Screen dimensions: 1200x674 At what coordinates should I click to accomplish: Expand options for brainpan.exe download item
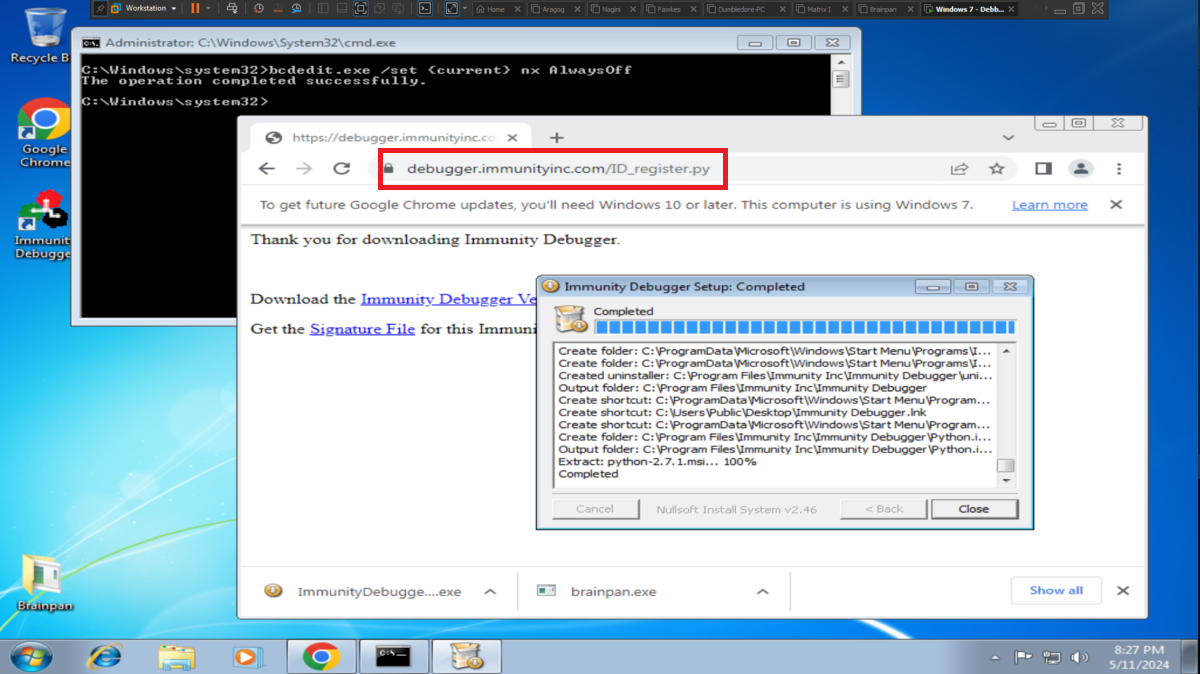pyautogui.click(x=762, y=591)
